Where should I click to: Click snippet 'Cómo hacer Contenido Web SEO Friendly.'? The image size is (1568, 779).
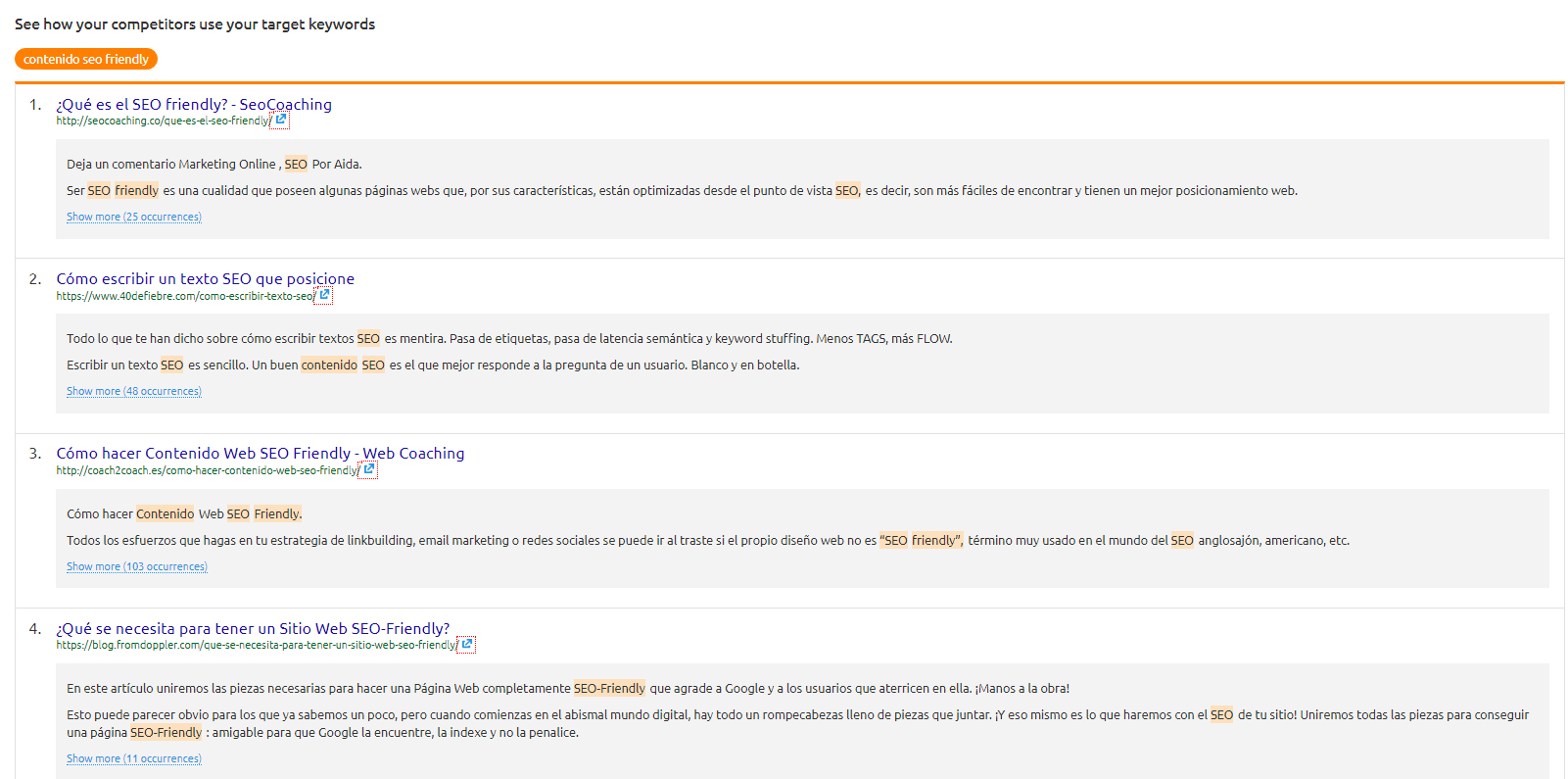tap(184, 513)
